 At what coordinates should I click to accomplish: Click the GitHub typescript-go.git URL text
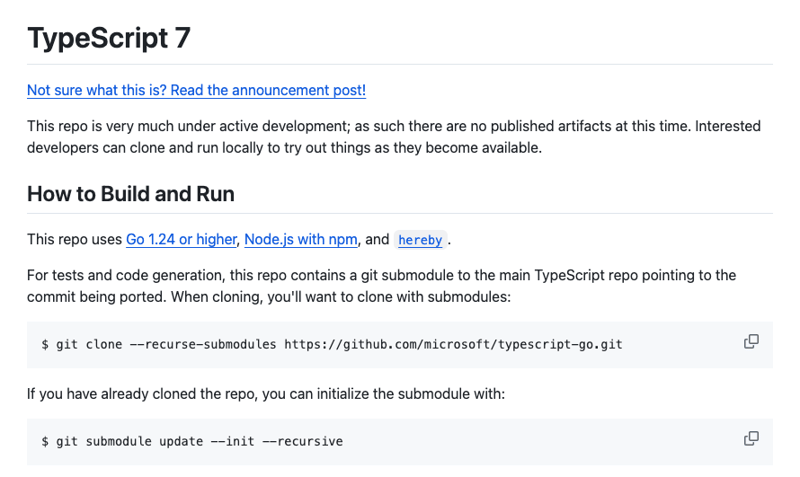tap(453, 344)
